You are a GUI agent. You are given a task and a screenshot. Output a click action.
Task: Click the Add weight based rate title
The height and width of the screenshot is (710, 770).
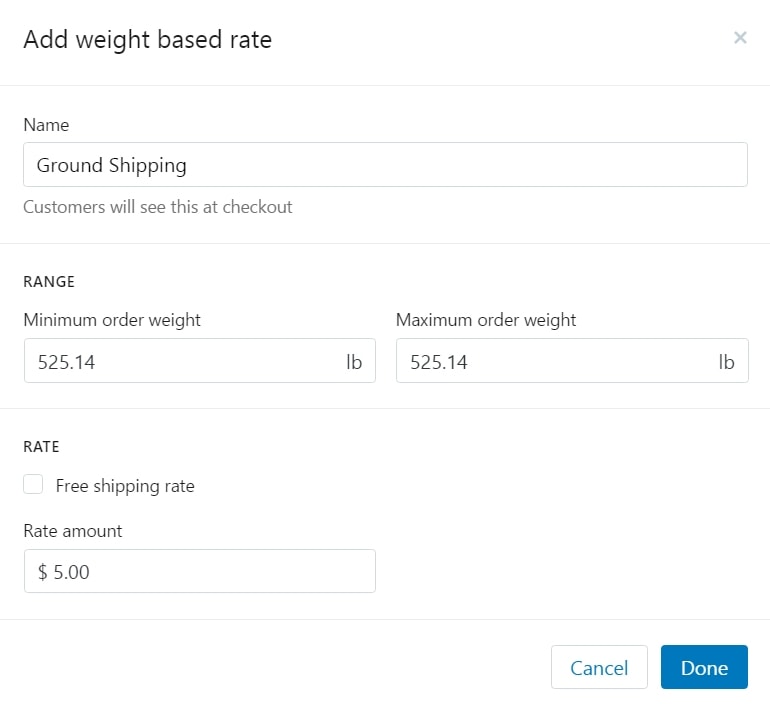point(147,40)
